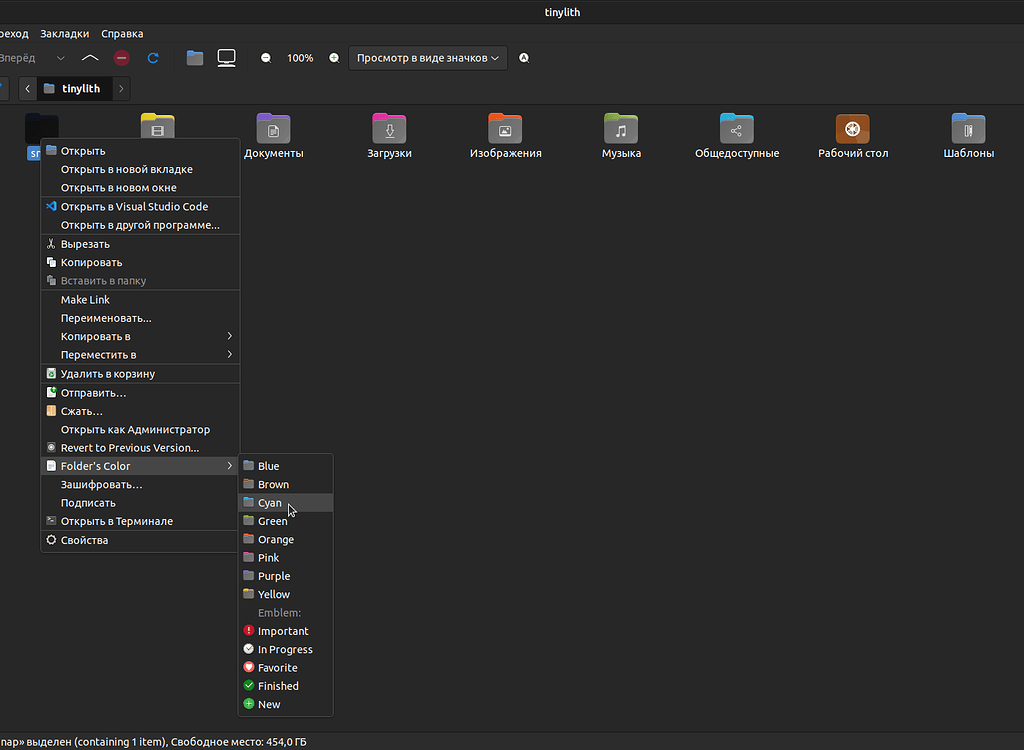Go up to the parent folder
Screen dimensions: 1024x750
tap(90, 58)
